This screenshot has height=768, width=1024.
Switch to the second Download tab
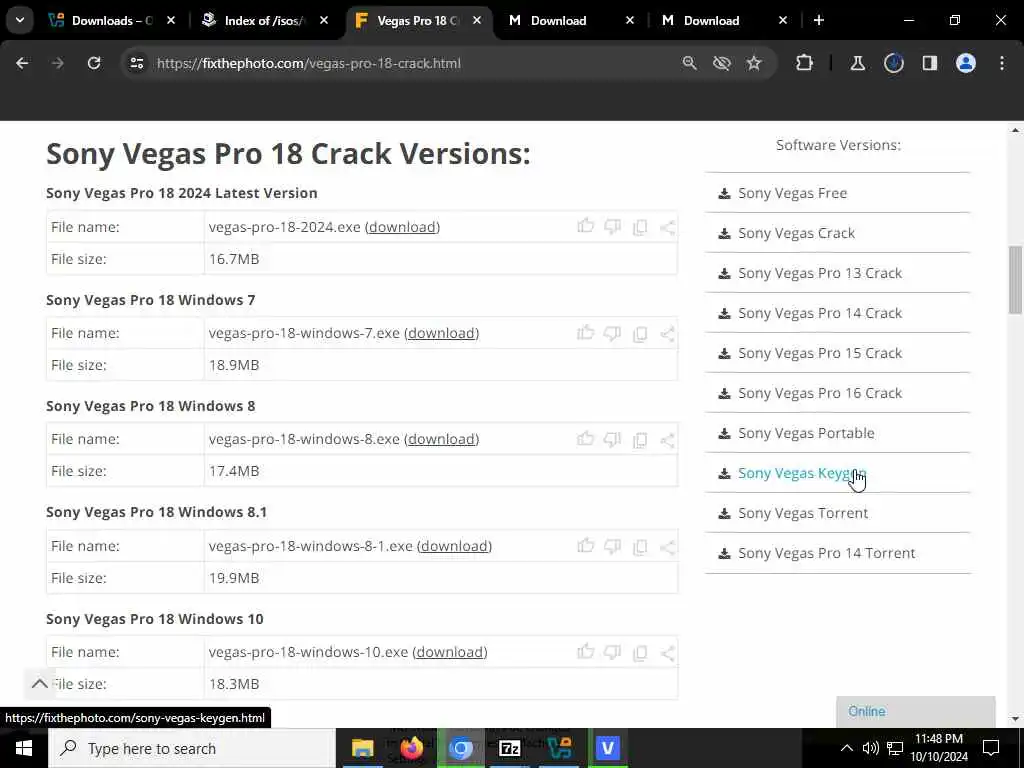[711, 21]
